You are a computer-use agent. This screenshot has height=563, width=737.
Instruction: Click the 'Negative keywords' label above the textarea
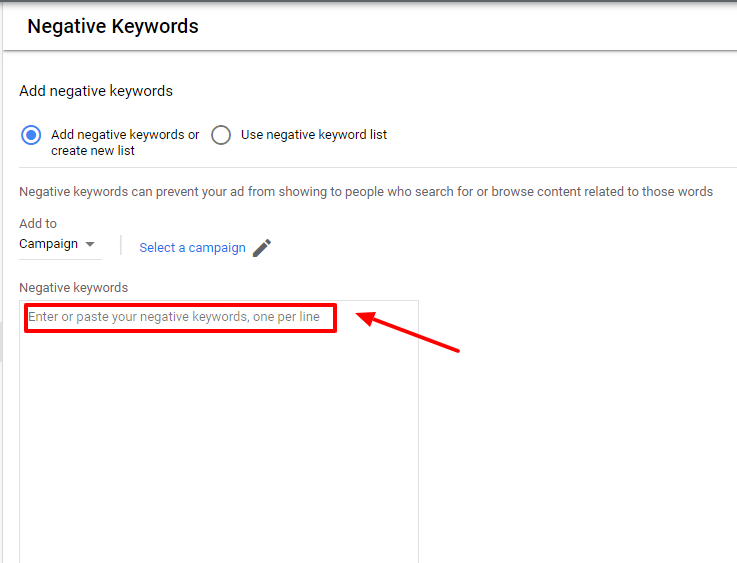tap(73, 288)
